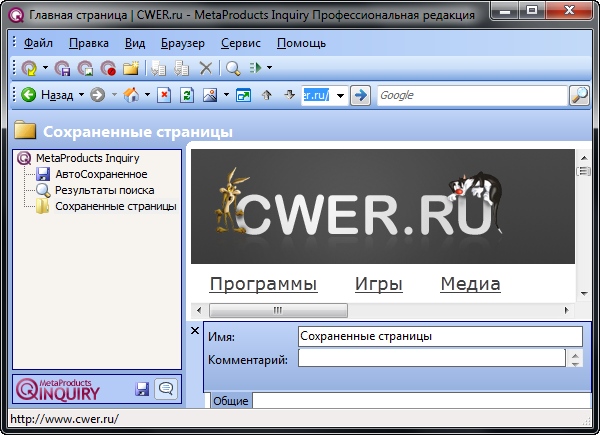600x435 pixels.
Task: Click the Программы link on the page
Action: (263, 284)
